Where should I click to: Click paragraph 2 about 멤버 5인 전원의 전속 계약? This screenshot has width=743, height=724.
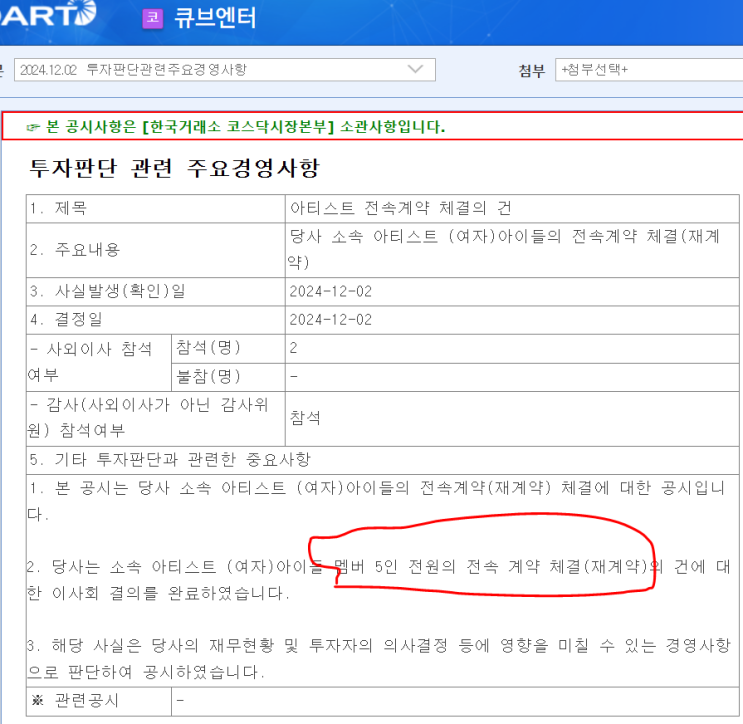coord(379,579)
